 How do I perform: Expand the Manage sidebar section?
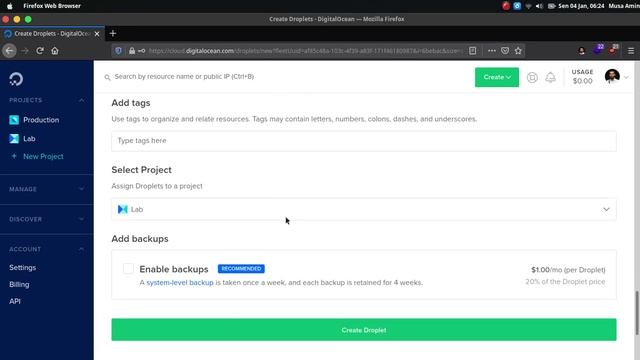click(x=82, y=189)
